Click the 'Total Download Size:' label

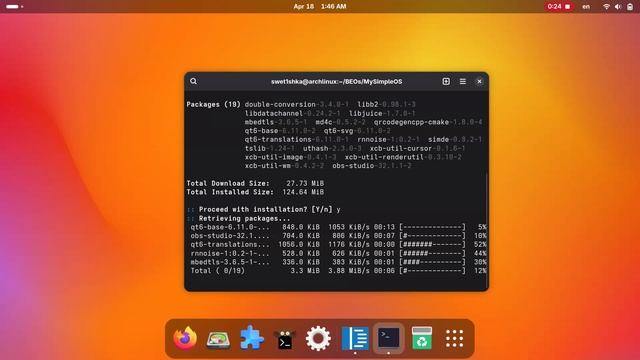pos(228,183)
